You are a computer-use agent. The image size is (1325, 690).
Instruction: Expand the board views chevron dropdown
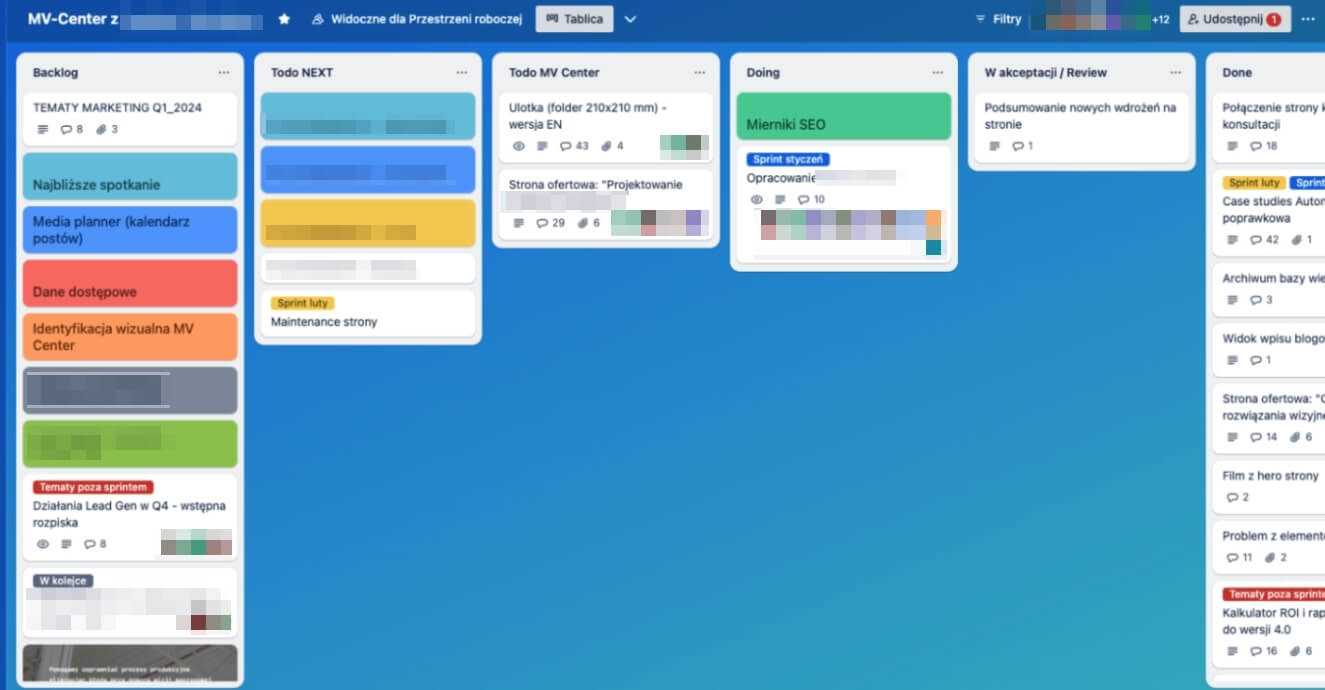pos(630,19)
